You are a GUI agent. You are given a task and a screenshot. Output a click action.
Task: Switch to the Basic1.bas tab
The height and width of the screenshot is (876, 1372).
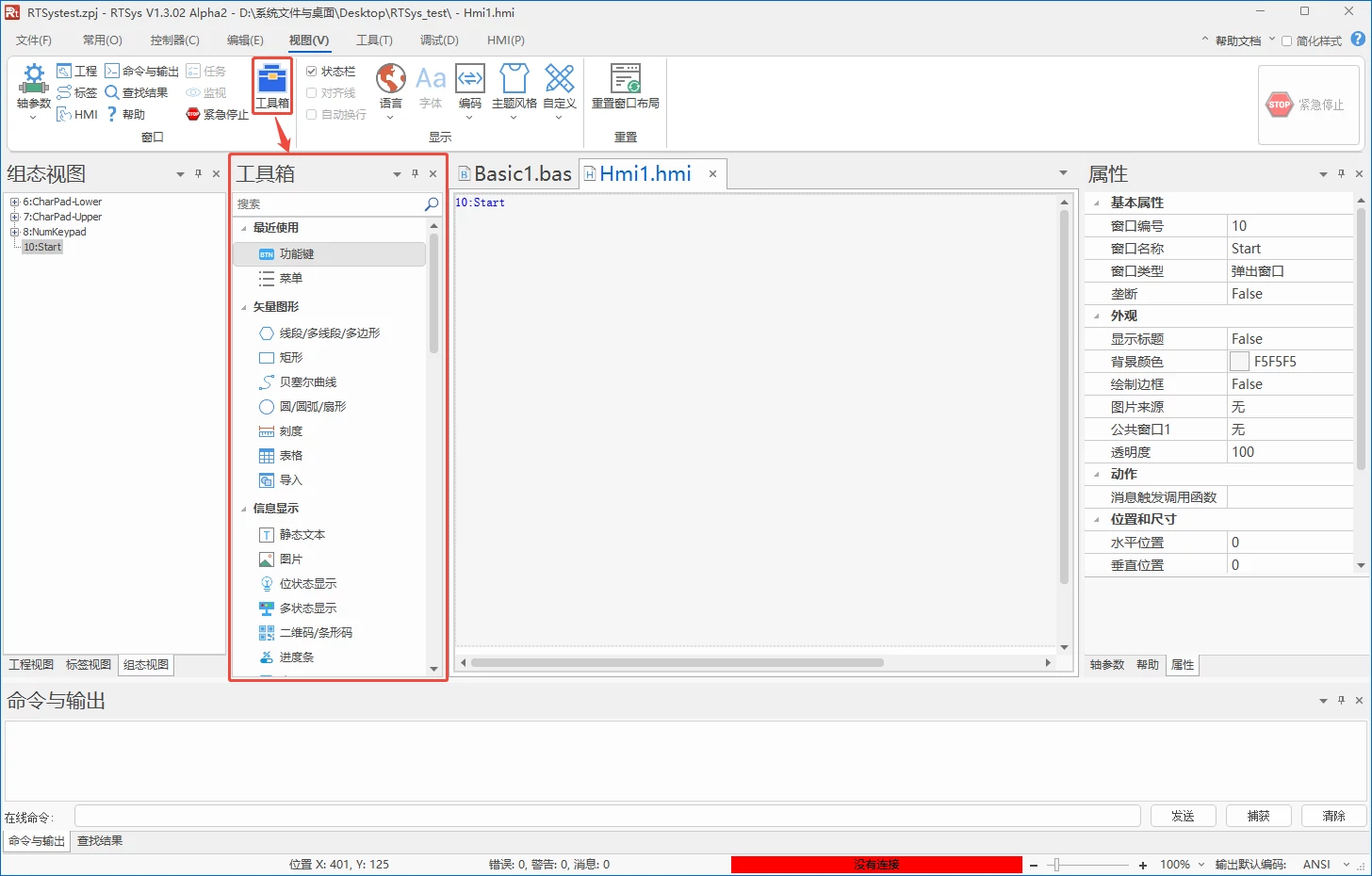coord(514,173)
